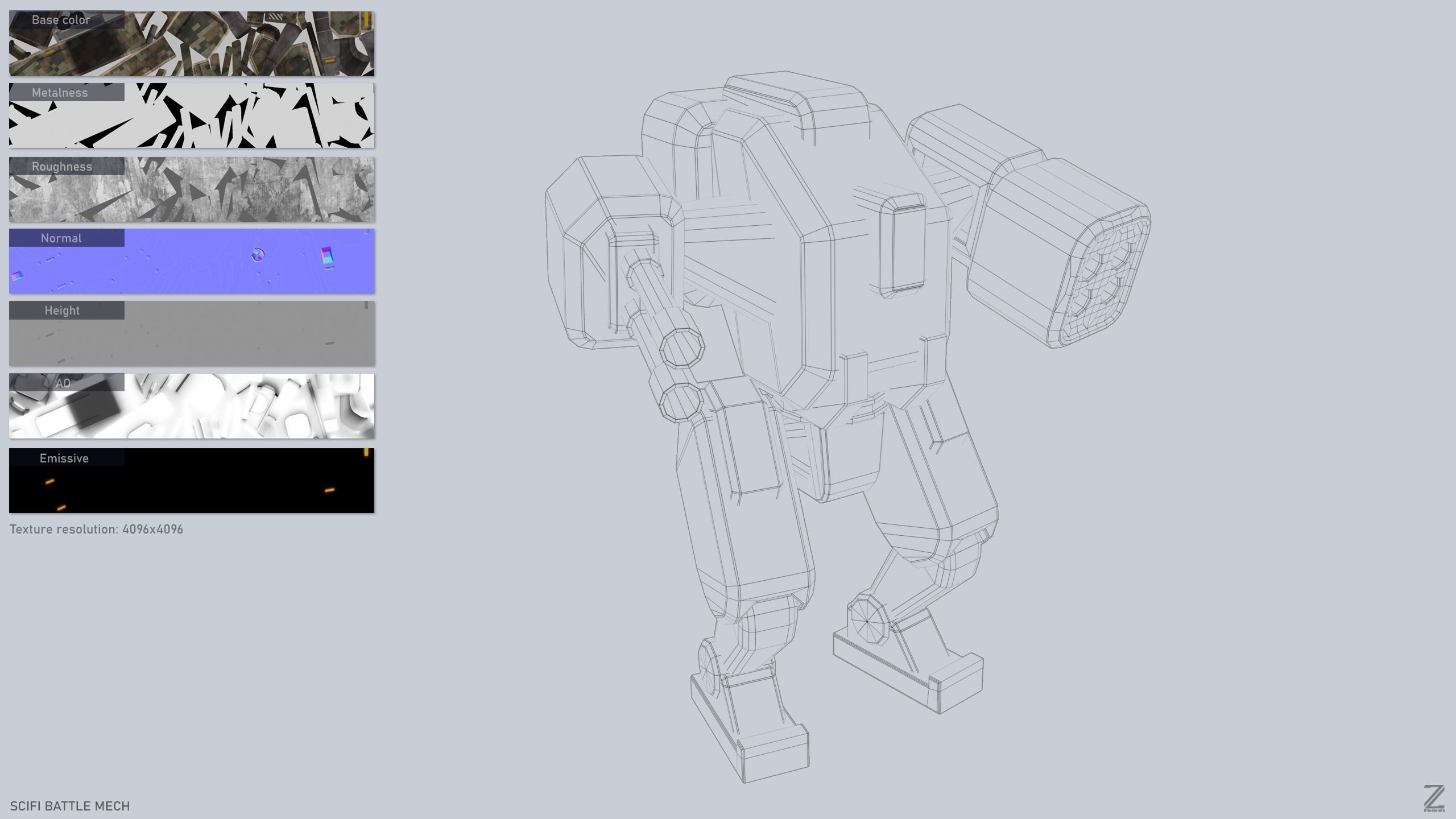Open the Roughness texture thumbnail
Viewport: 1456px width, 819px height.
point(192,189)
